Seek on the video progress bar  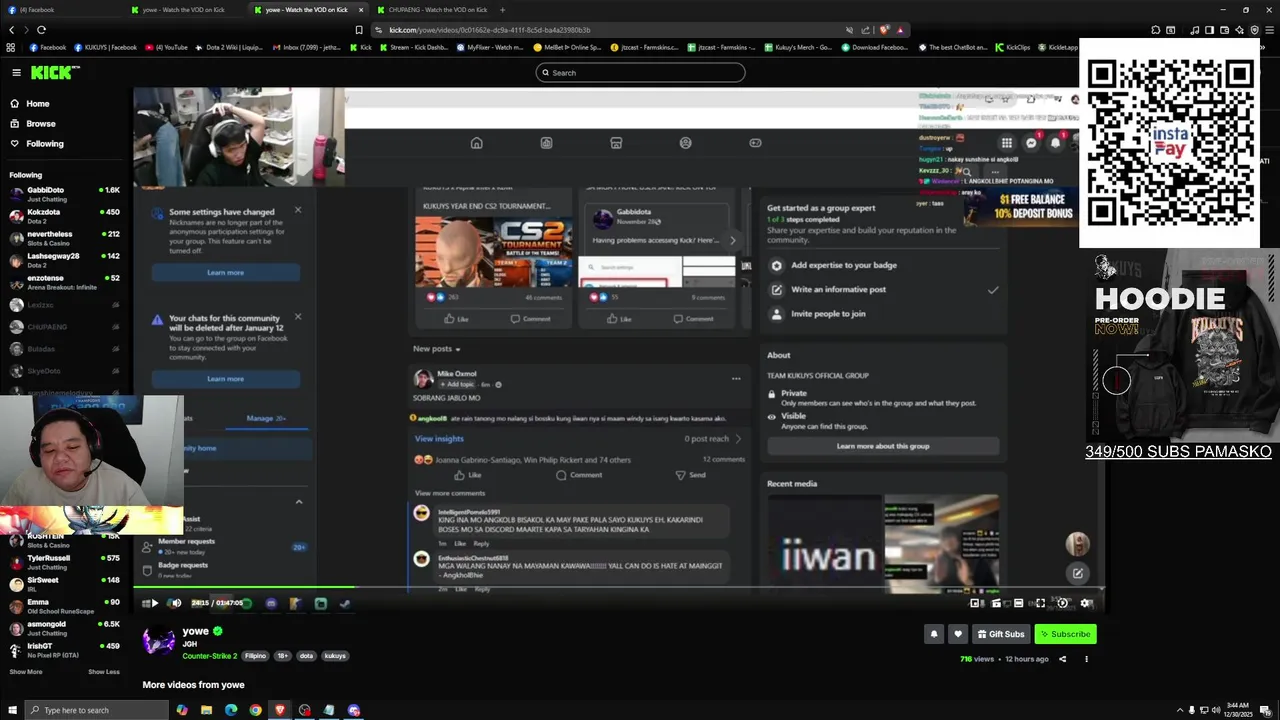click(x=620, y=587)
